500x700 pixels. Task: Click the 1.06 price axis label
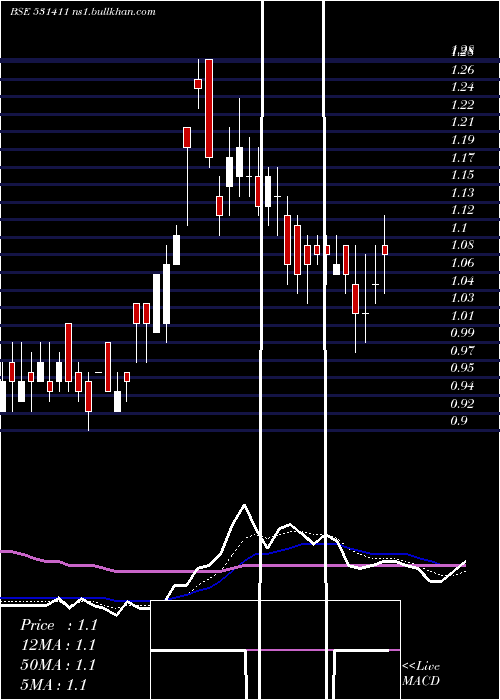[x=462, y=262]
